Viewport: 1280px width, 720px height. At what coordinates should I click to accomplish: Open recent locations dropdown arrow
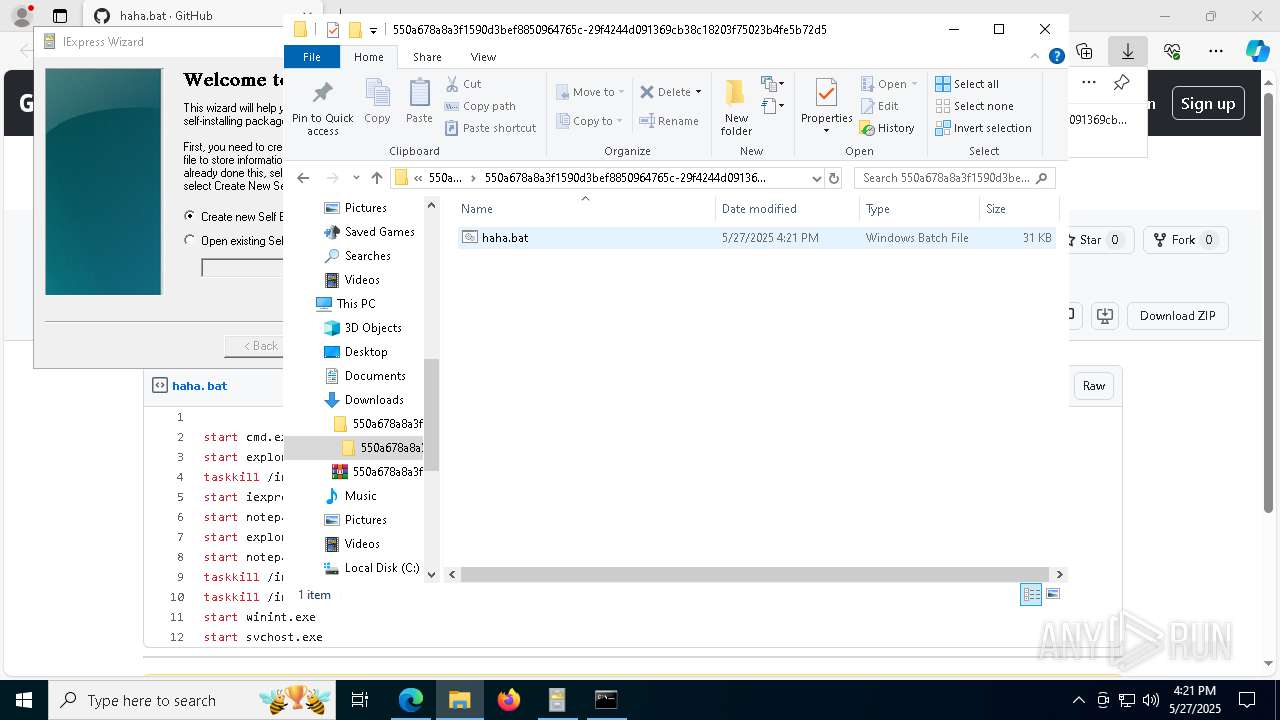point(356,178)
